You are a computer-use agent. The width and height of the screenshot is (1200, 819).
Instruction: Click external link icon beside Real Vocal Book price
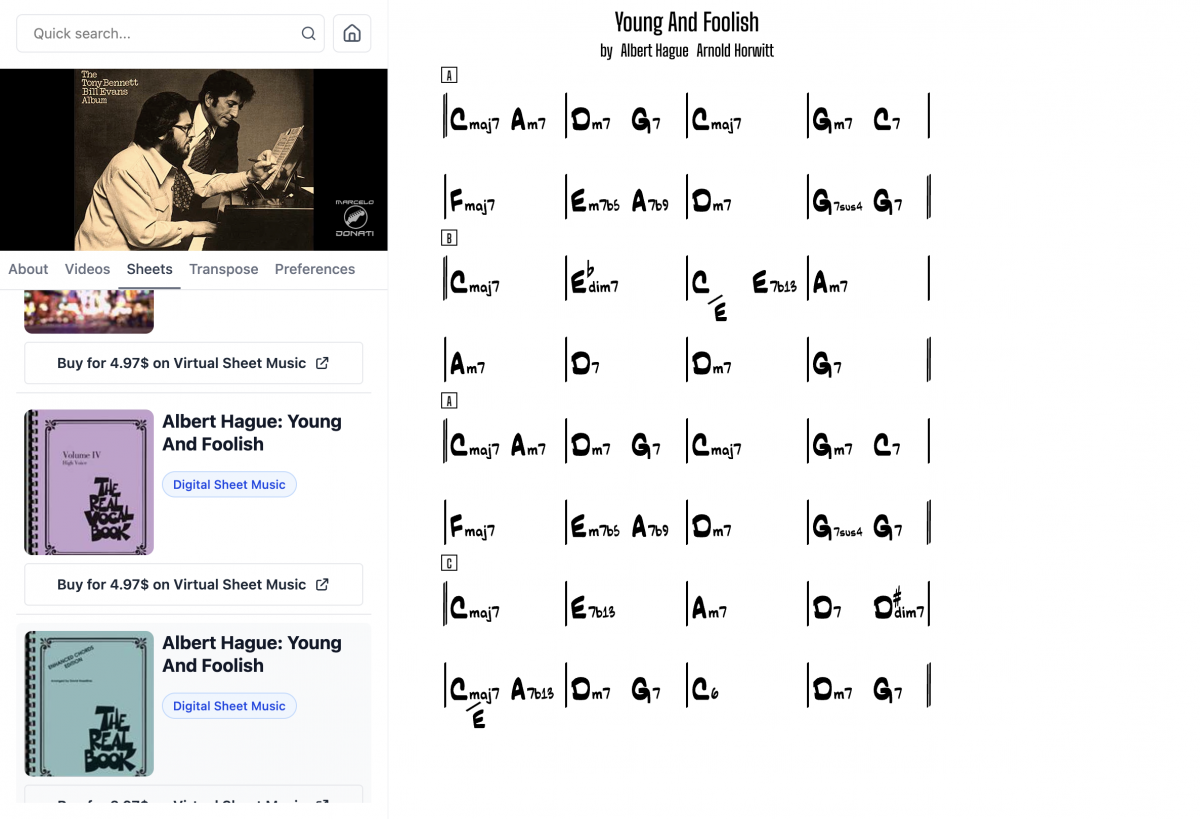(322, 585)
